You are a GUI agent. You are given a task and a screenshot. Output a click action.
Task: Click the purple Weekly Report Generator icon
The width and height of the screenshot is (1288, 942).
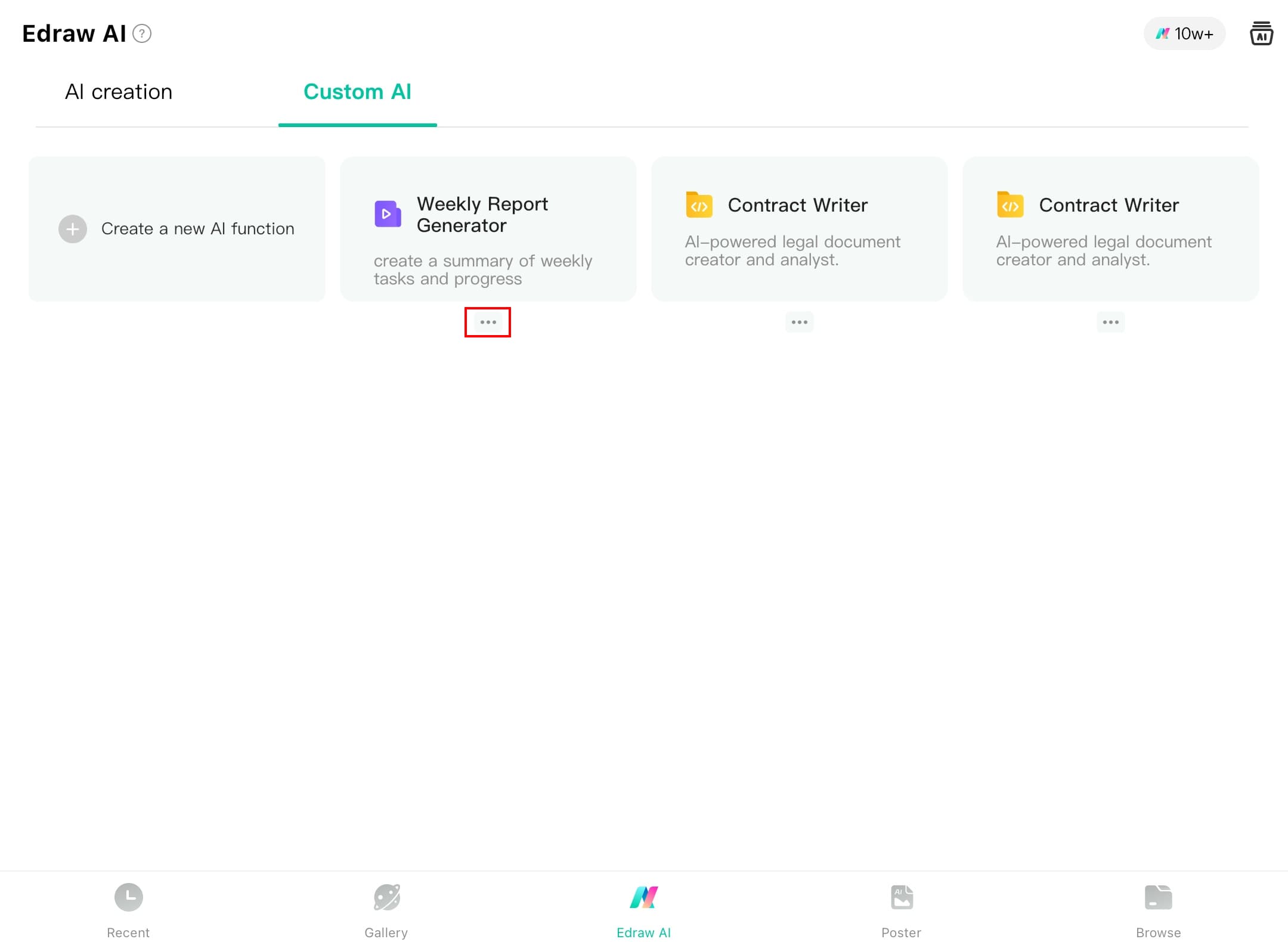click(388, 214)
